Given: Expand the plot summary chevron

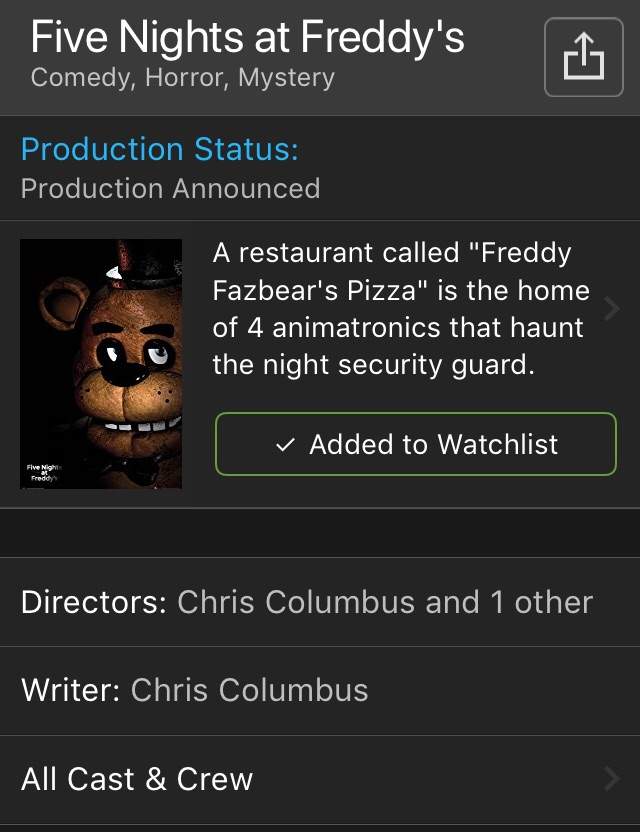Looking at the screenshot, I should point(612,309).
